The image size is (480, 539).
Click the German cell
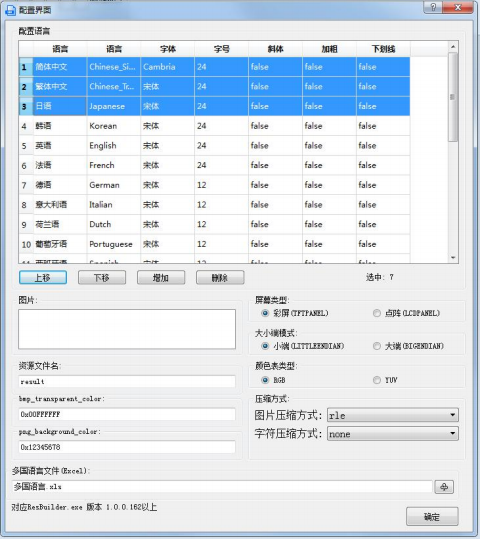coord(114,185)
